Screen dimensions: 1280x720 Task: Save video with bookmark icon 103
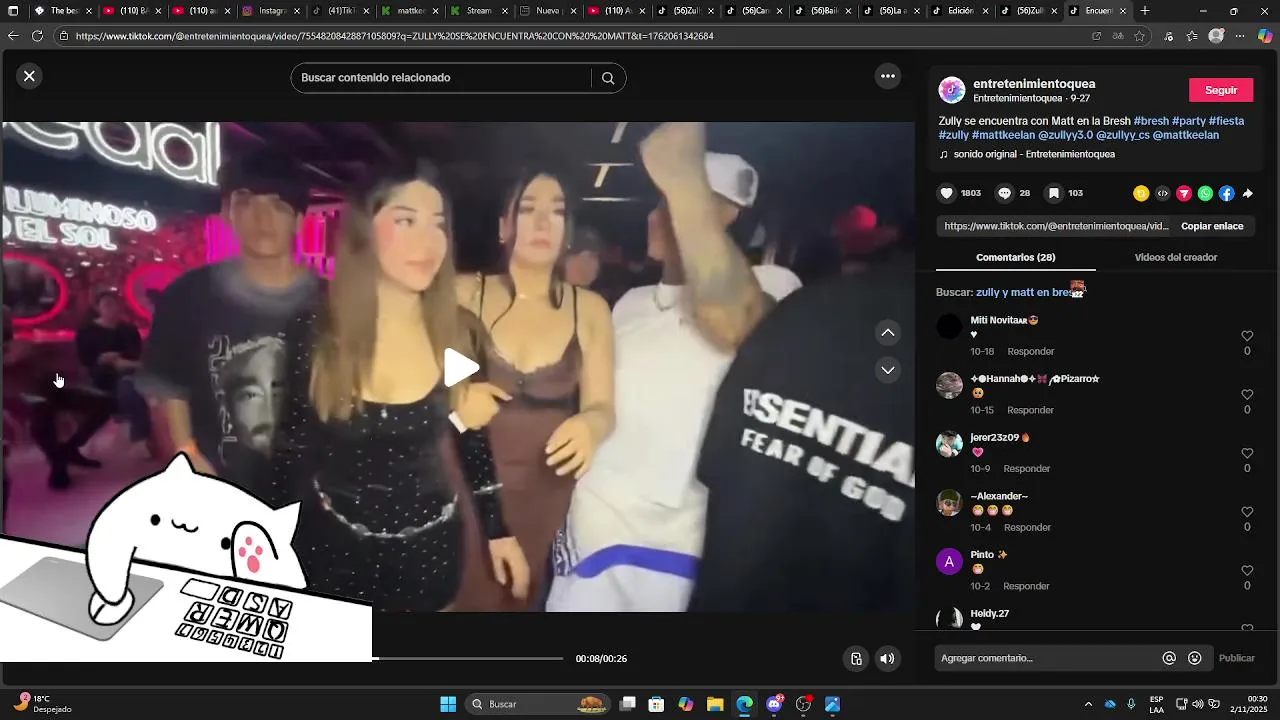[x=1054, y=193]
